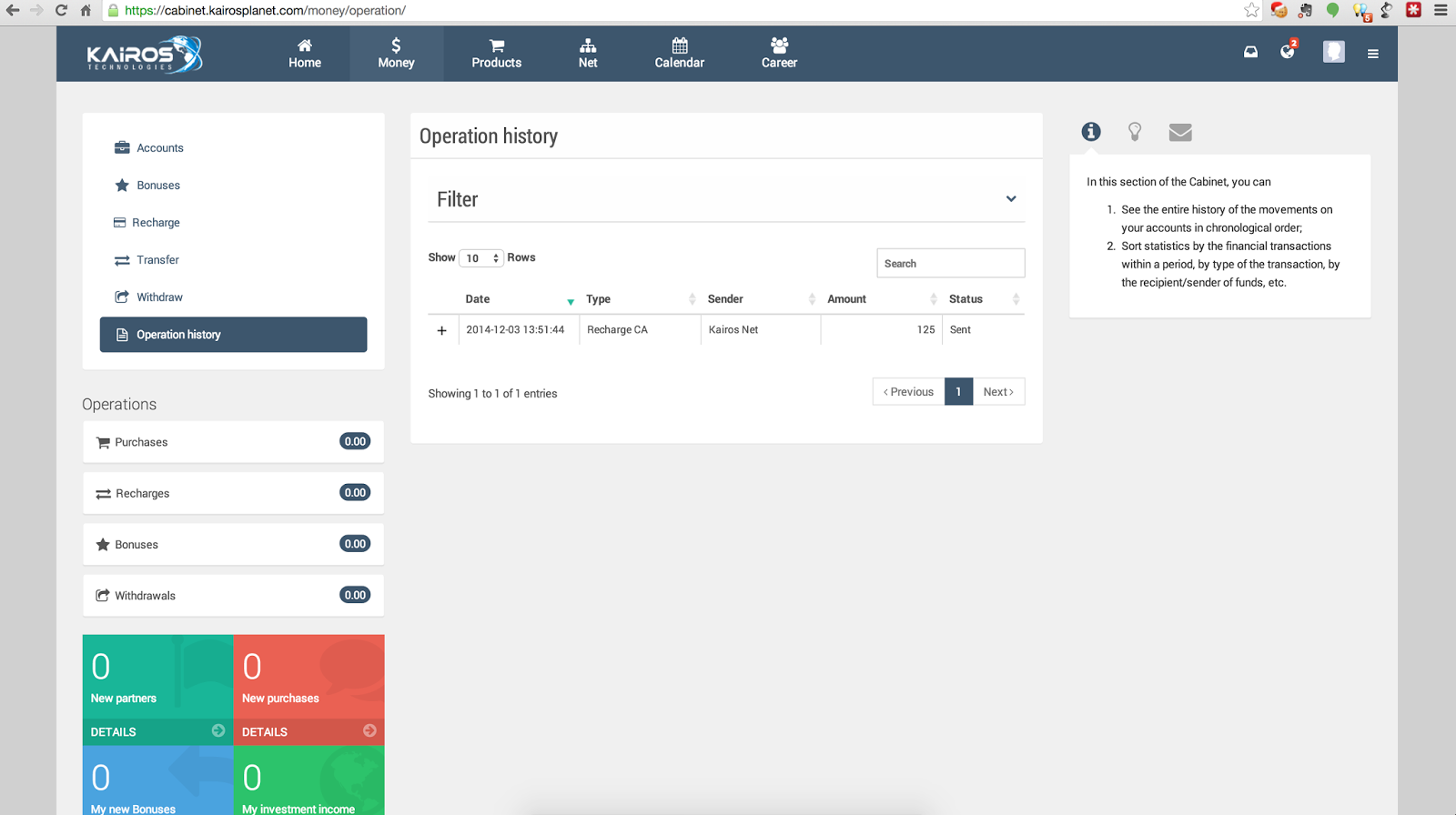The height and width of the screenshot is (815, 1456).
Task: Click the Previous page button
Action: tap(908, 391)
